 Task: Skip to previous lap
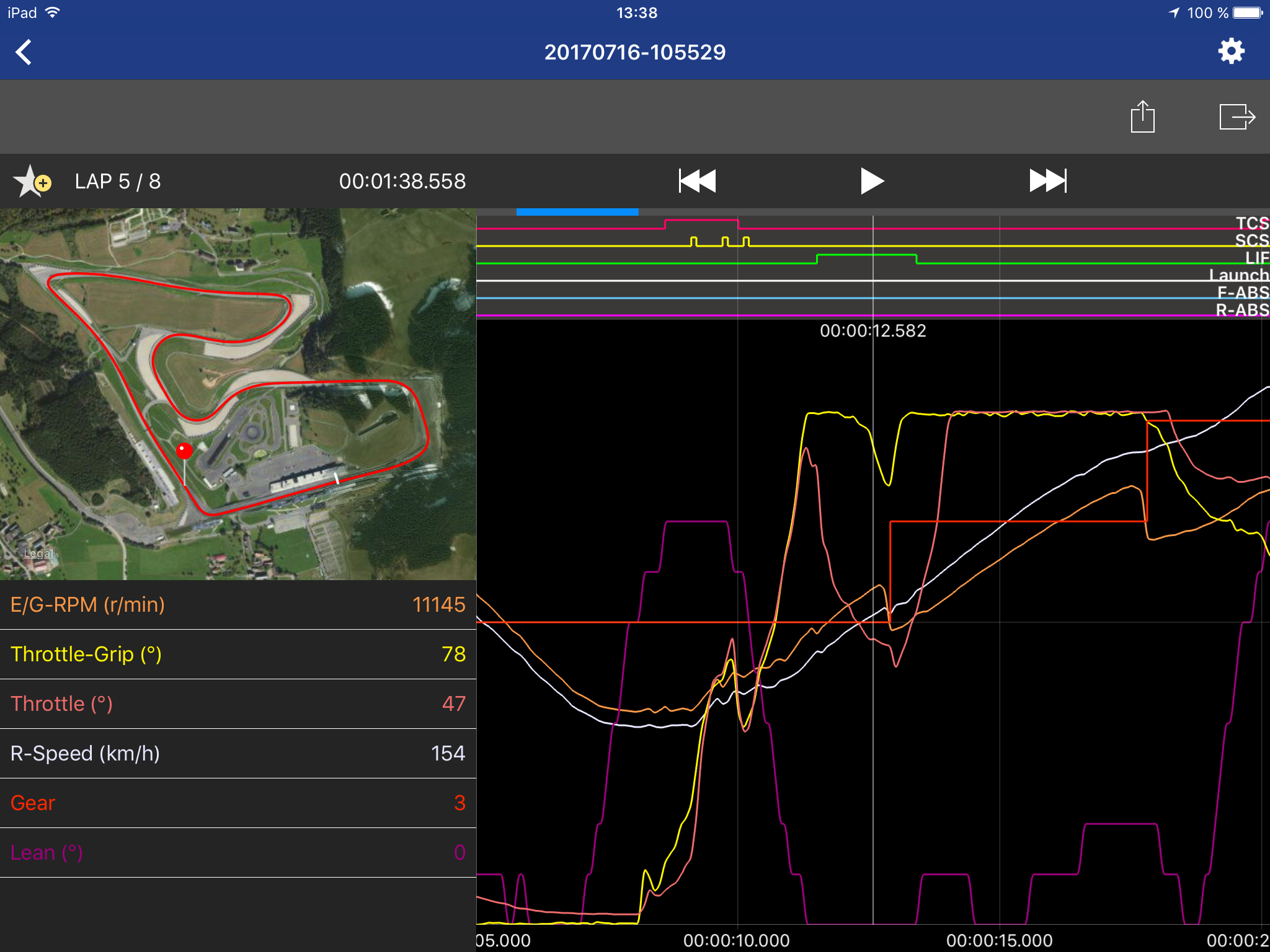pos(697,181)
